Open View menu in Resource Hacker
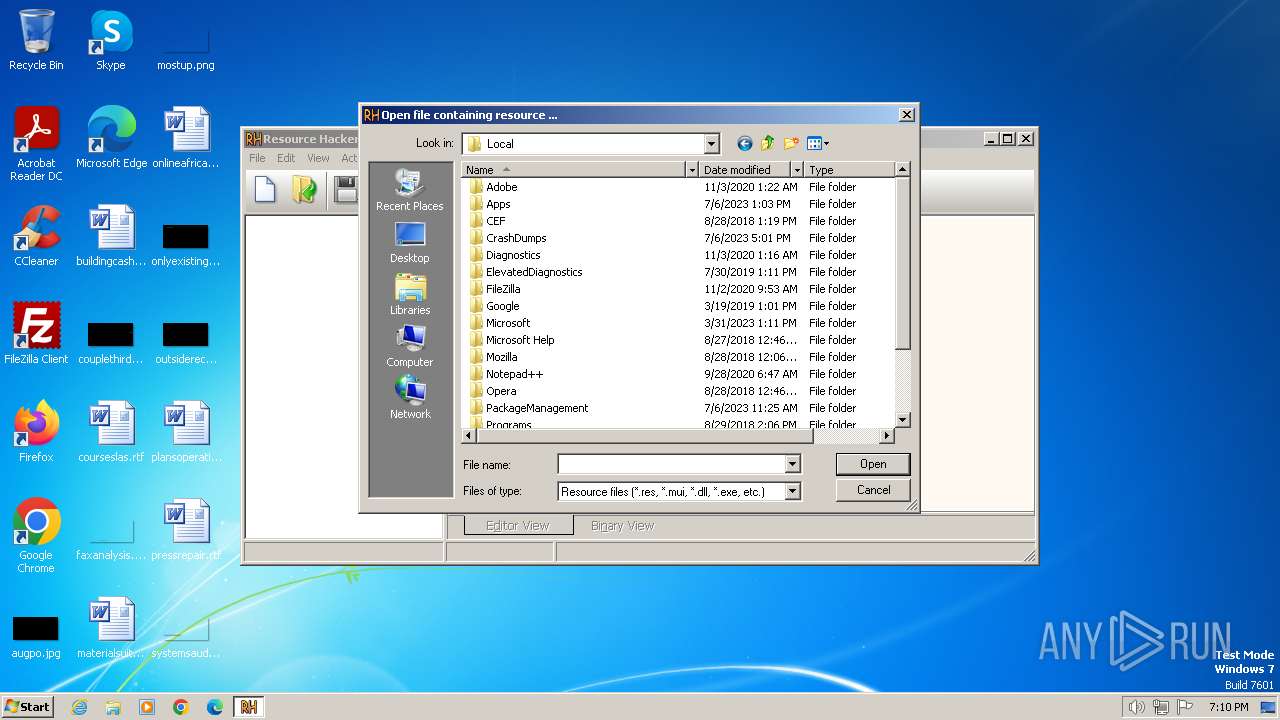The height and width of the screenshot is (720, 1280). [x=318, y=158]
